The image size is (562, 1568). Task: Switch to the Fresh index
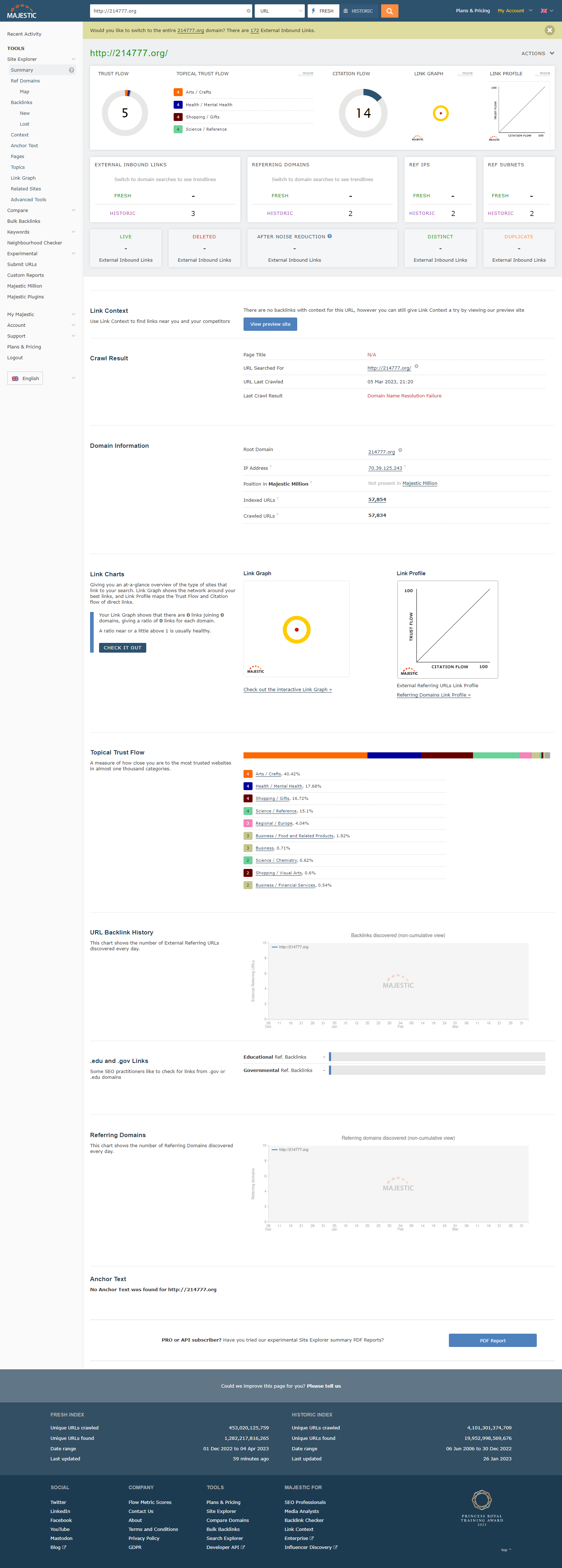(323, 11)
